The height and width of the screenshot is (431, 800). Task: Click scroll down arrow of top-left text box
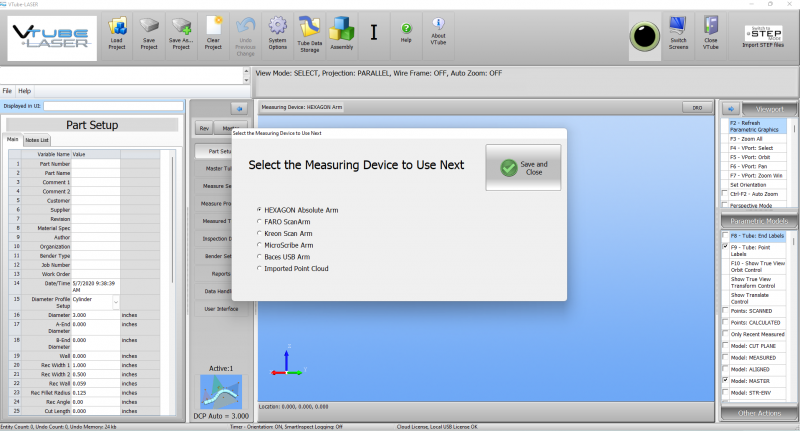pos(246,81)
